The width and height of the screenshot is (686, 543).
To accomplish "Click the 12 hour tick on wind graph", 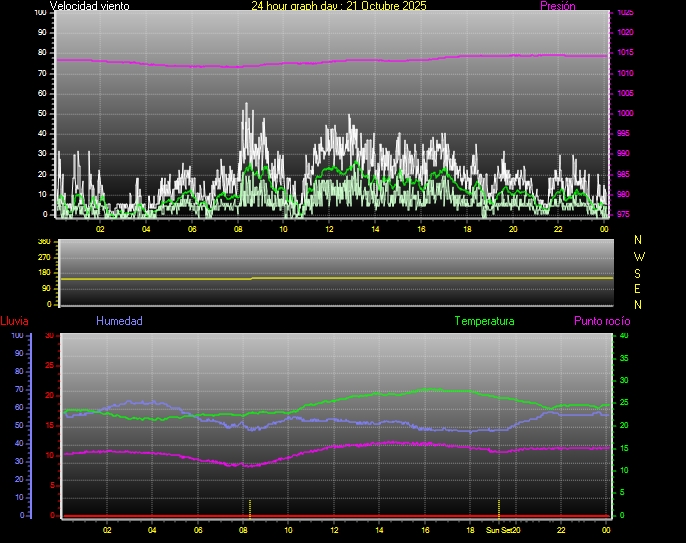I will point(329,229).
